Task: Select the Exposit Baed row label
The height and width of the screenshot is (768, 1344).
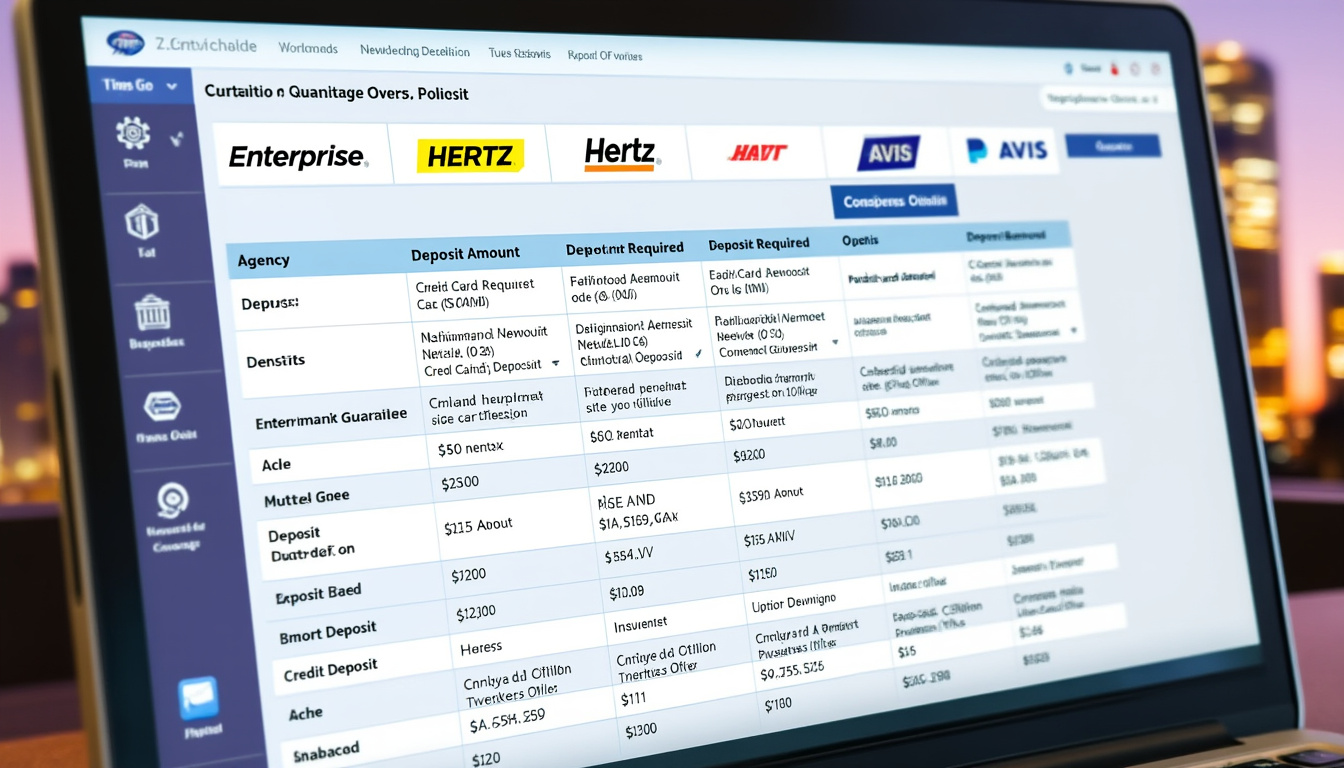Action: coord(318,594)
